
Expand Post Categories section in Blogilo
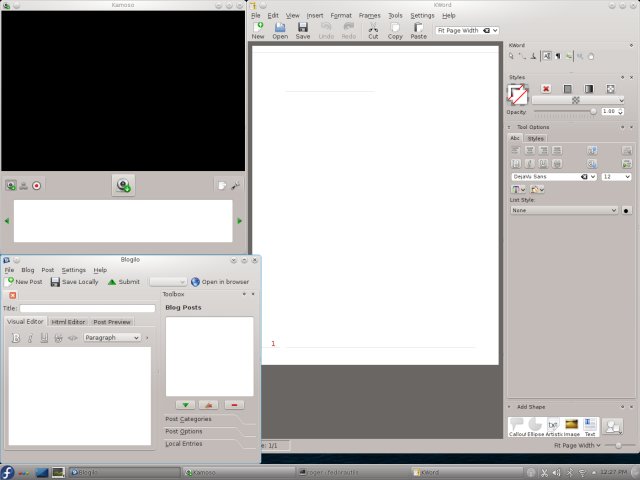point(188,419)
